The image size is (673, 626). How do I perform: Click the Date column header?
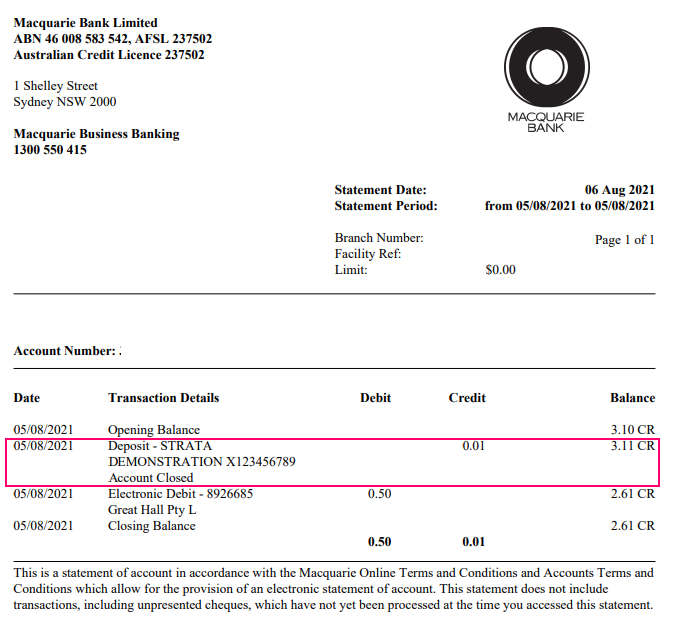27,398
